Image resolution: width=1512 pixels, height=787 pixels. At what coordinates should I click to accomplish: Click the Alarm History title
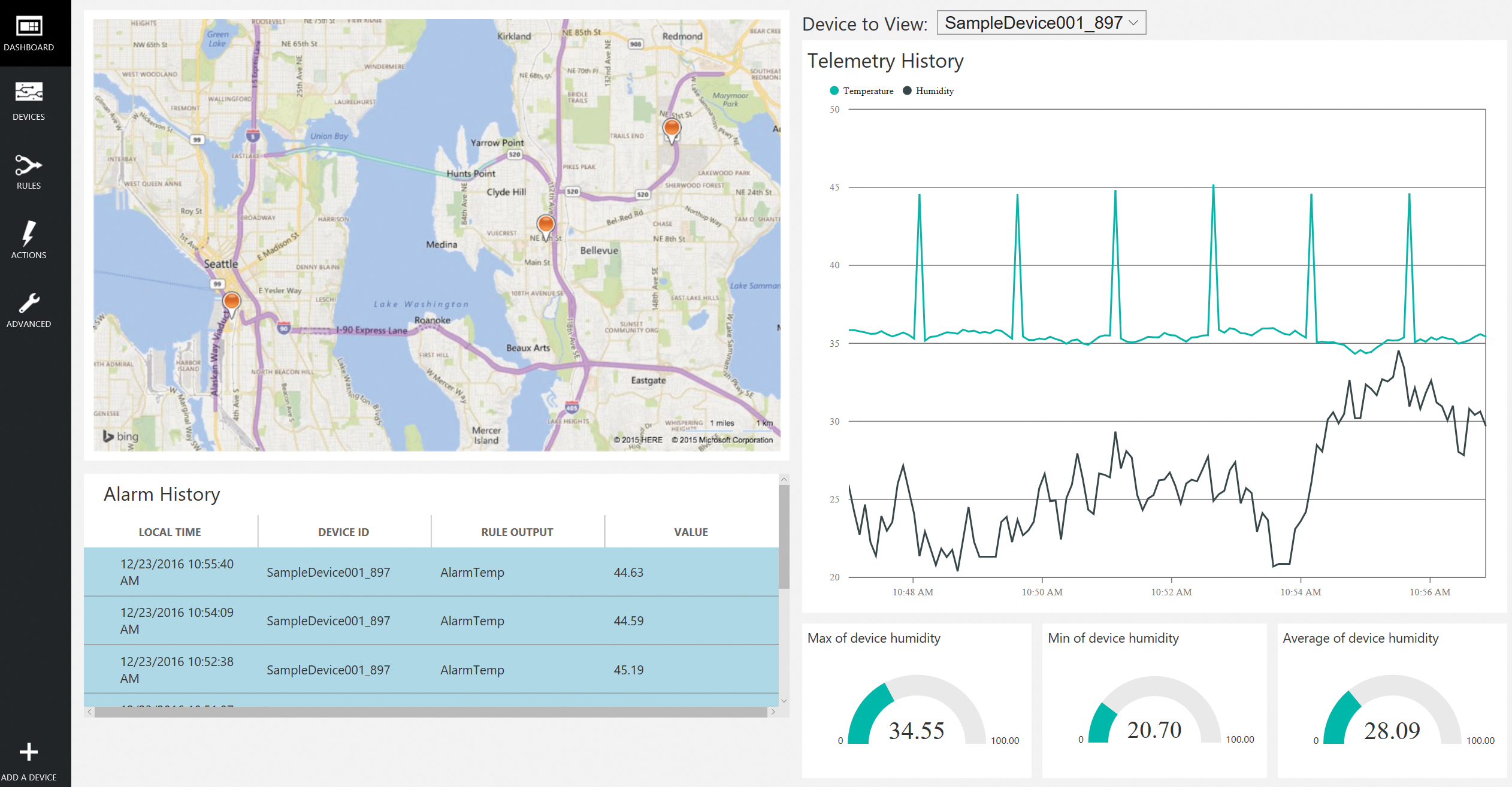tap(162, 494)
